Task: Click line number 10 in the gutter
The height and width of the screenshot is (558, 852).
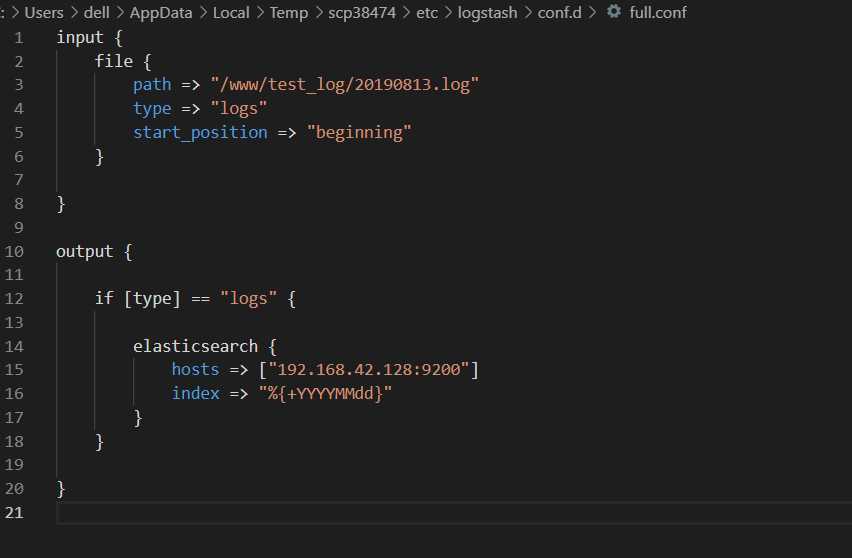Action: 14,252
